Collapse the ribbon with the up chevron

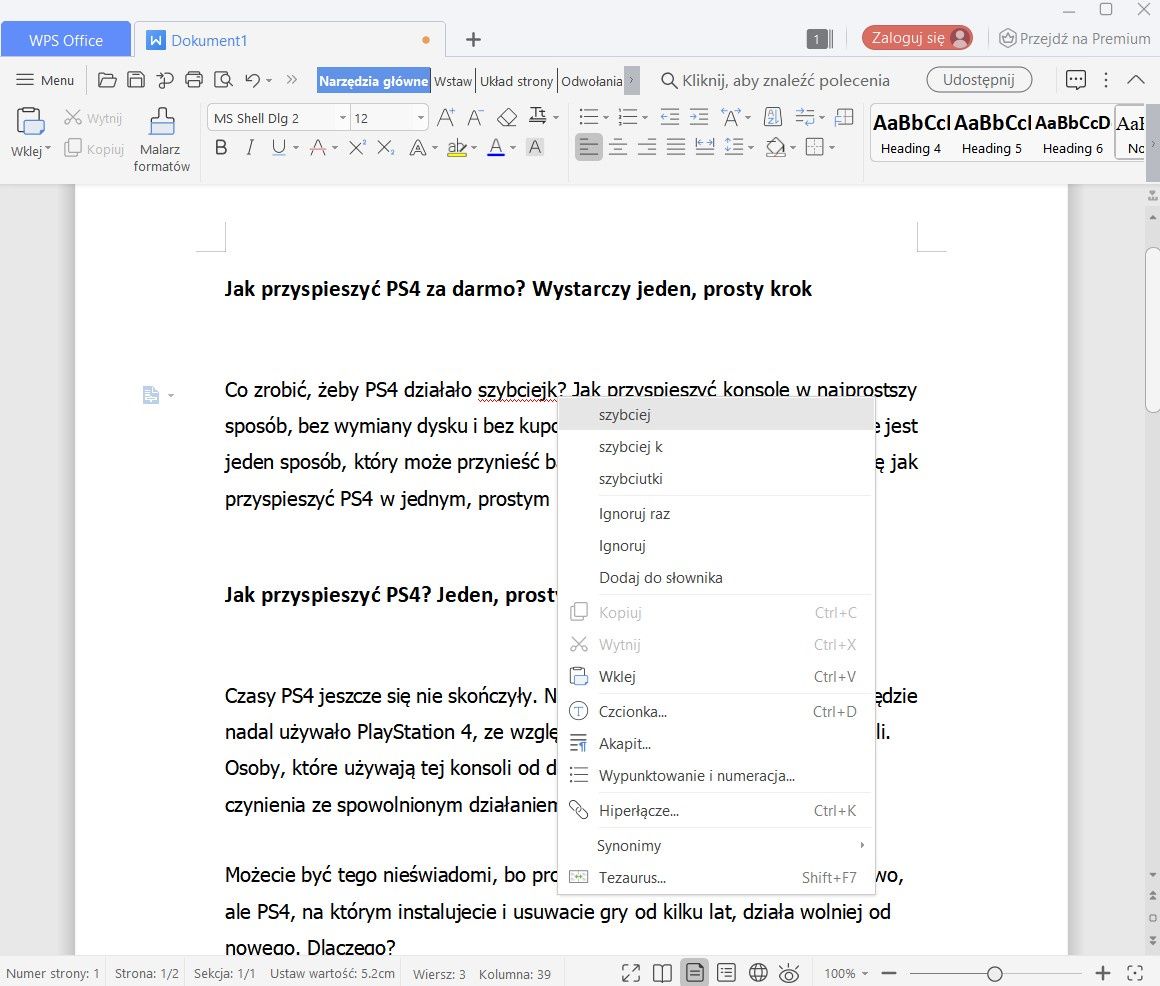tap(1136, 80)
